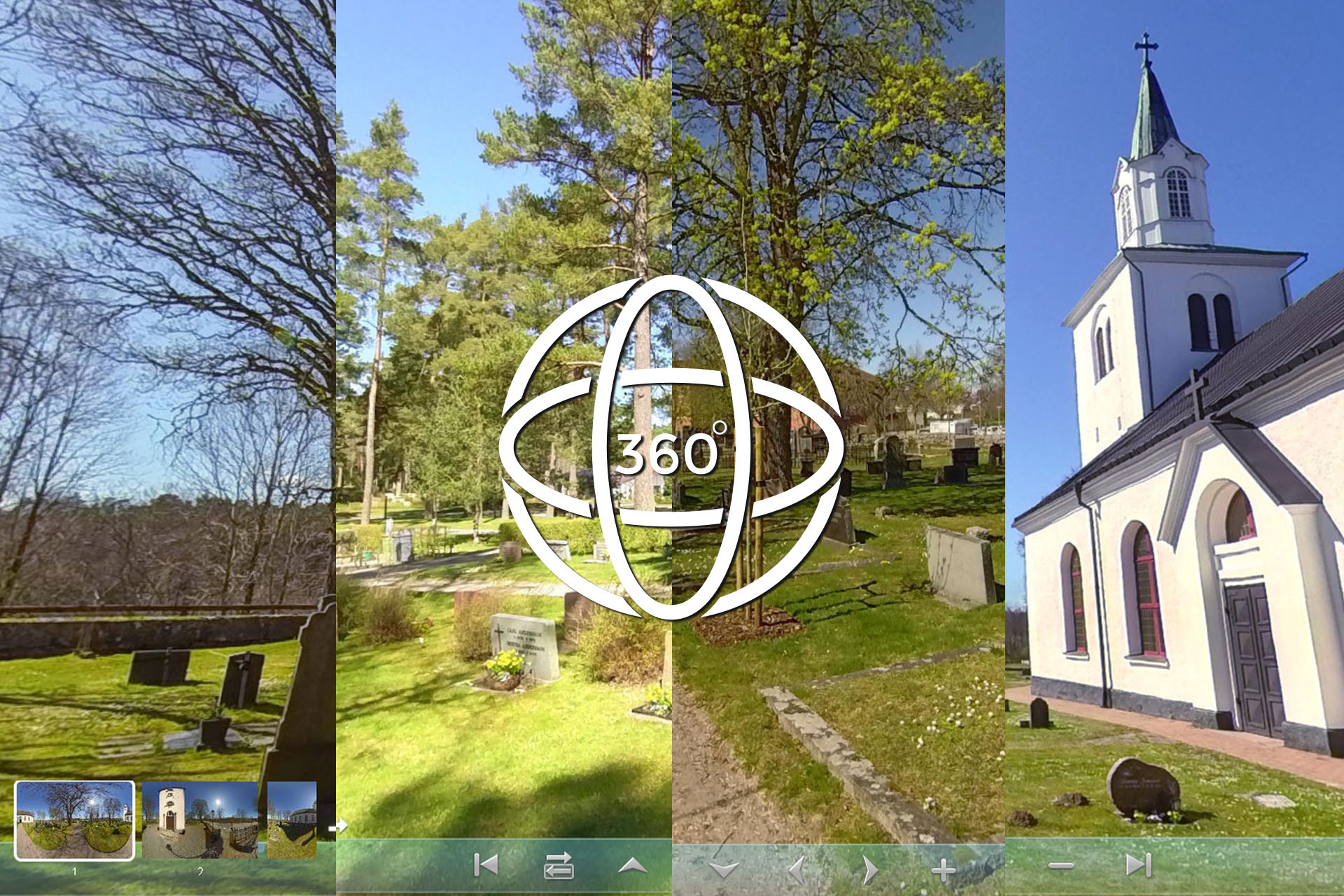Pan left using the left arrow

(797, 869)
